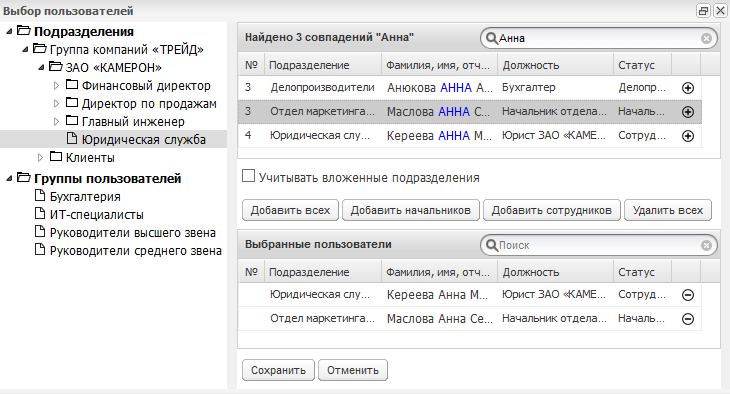Restore the dialog window size
The image size is (730, 394).
(x=703, y=10)
